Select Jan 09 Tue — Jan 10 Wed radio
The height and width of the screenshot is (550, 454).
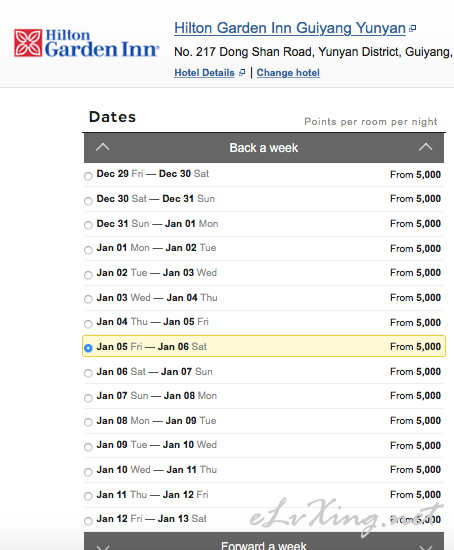(88, 447)
